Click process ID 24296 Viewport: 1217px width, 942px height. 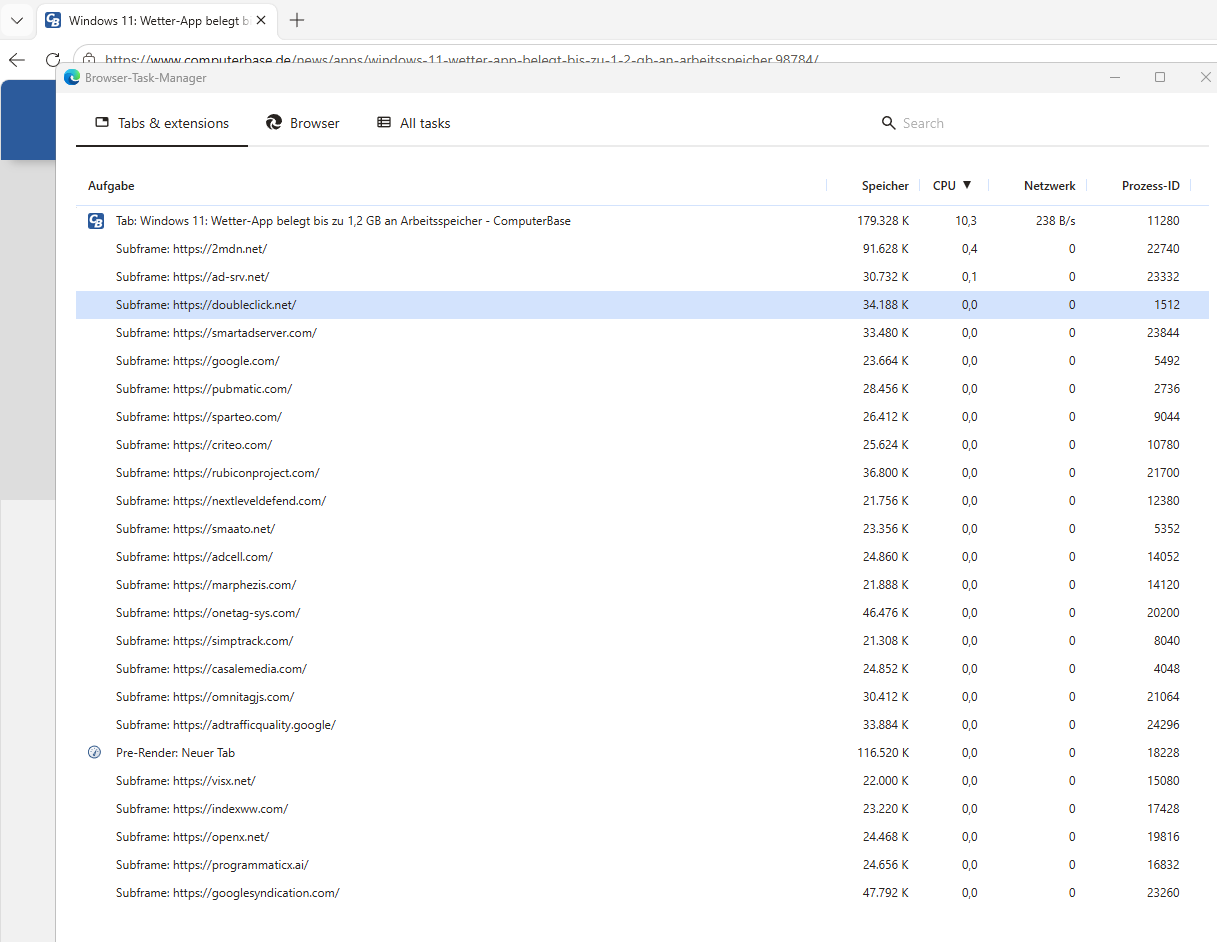(x=1163, y=725)
